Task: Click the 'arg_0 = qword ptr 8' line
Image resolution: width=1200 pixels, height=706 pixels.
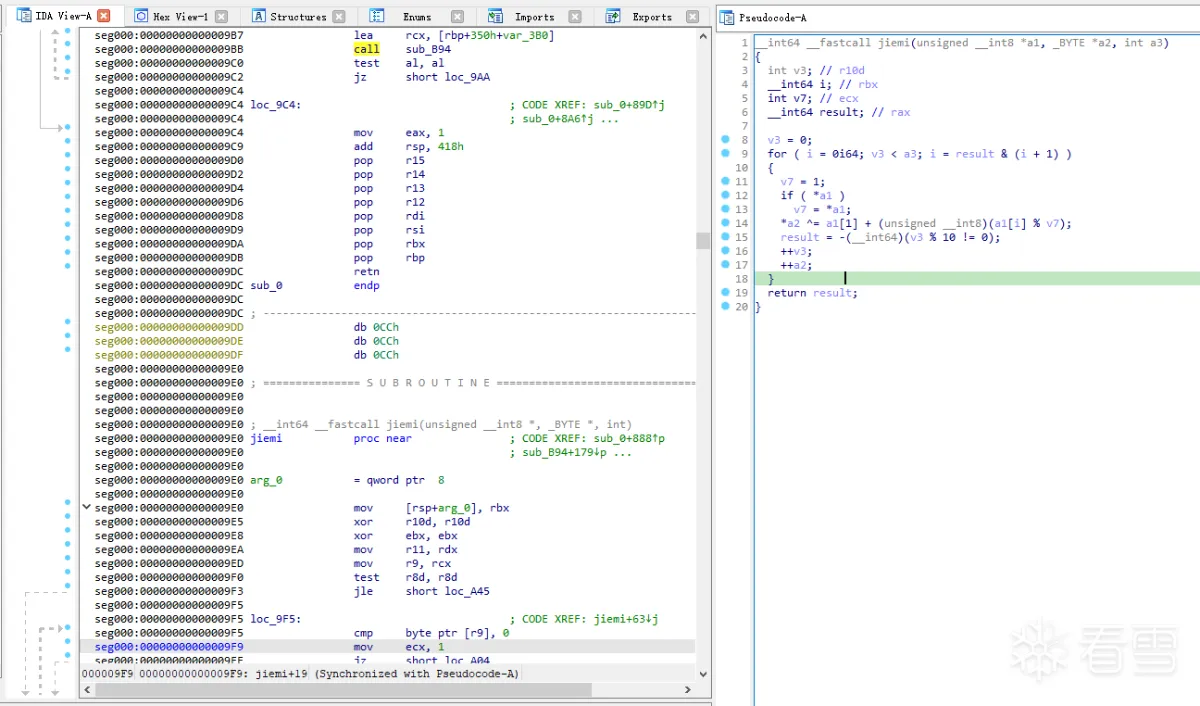Action: coord(347,480)
